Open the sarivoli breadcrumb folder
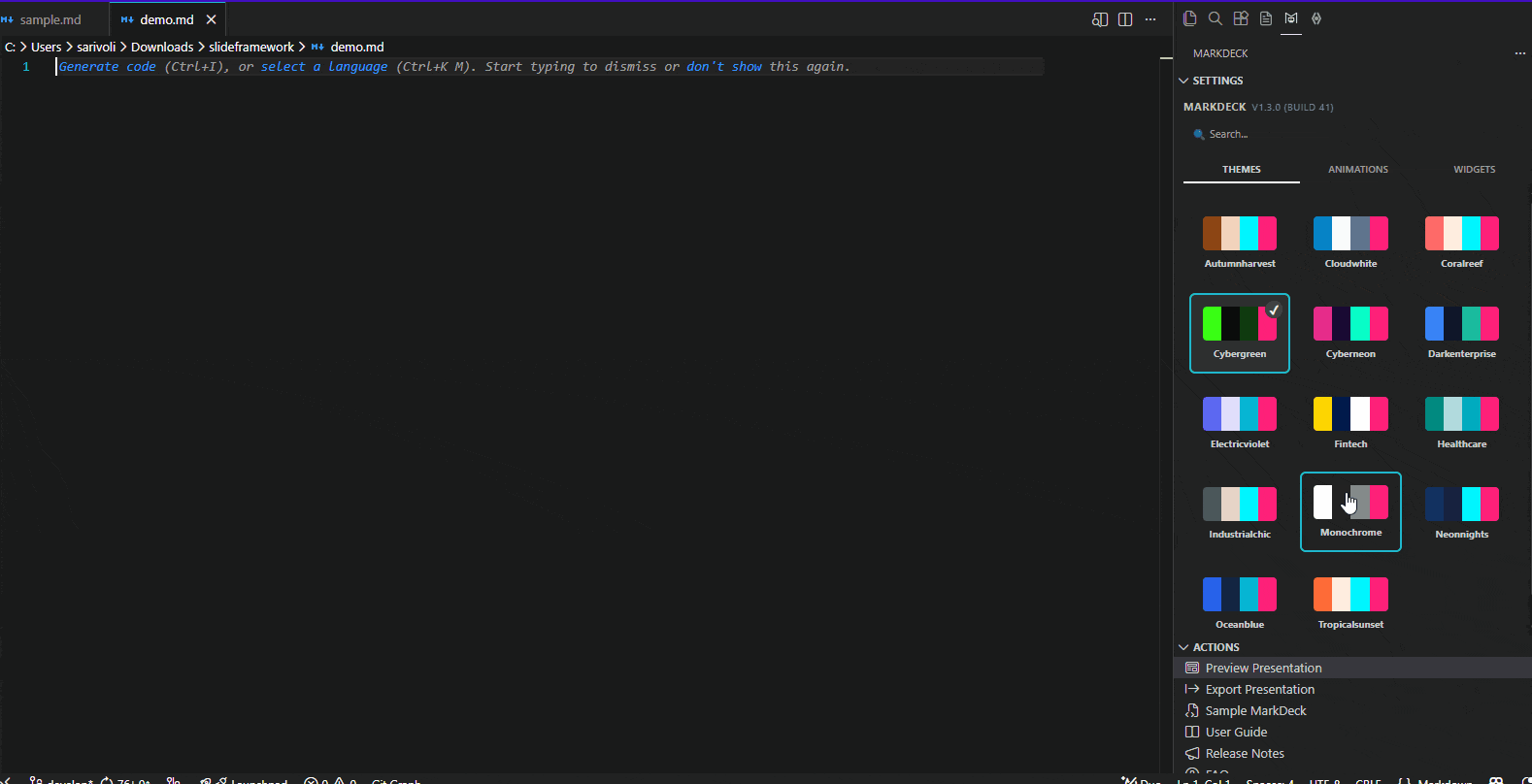The height and width of the screenshot is (784, 1532). 96,47
